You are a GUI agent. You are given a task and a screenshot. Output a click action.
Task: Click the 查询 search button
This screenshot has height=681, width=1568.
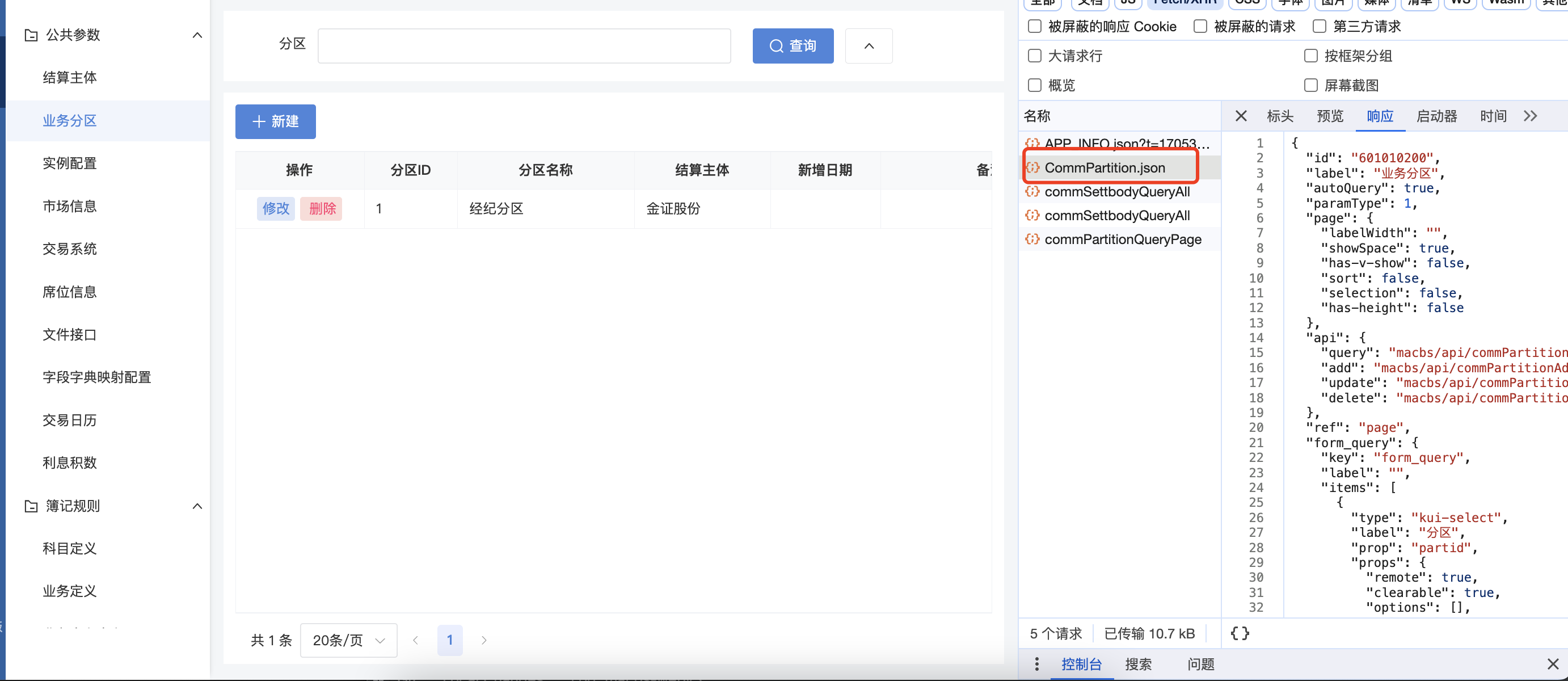point(793,46)
